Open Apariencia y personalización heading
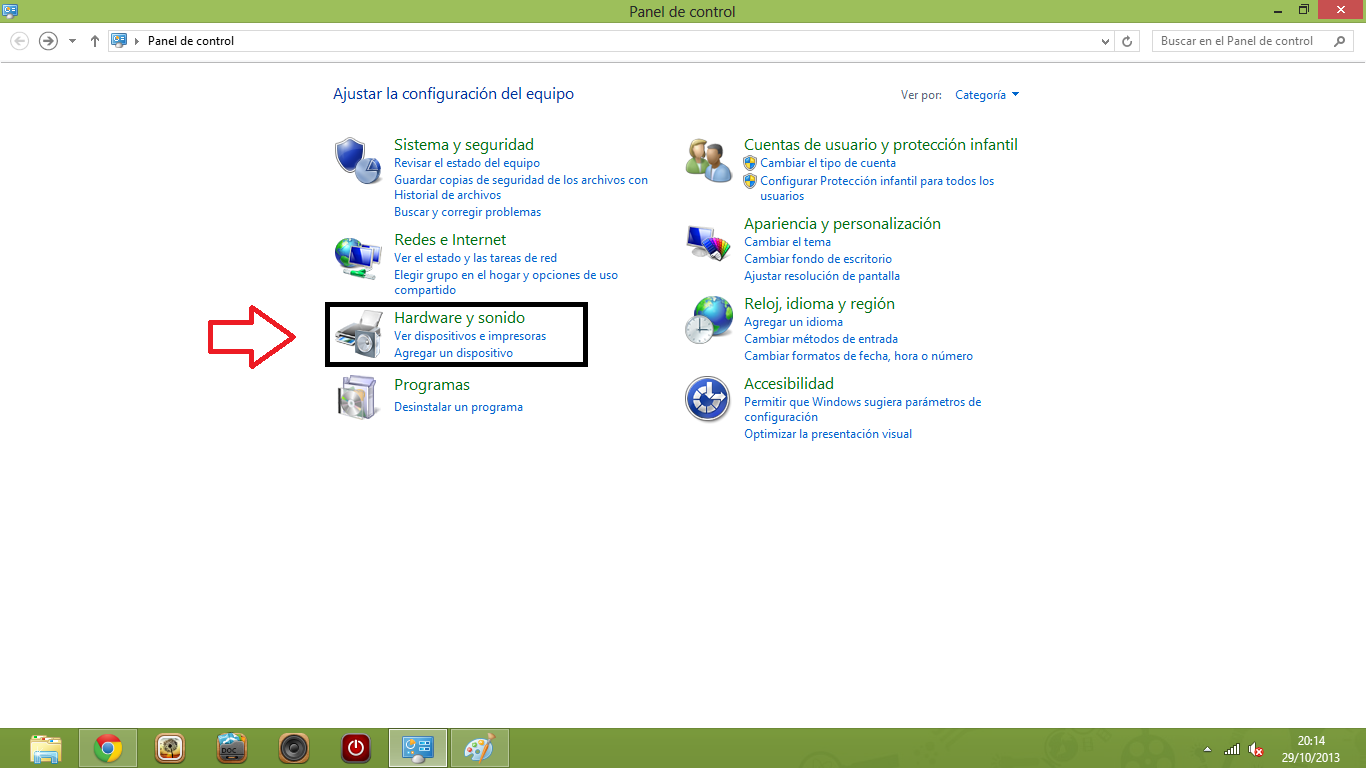The image size is (1366, 768). tap(842, 224)
